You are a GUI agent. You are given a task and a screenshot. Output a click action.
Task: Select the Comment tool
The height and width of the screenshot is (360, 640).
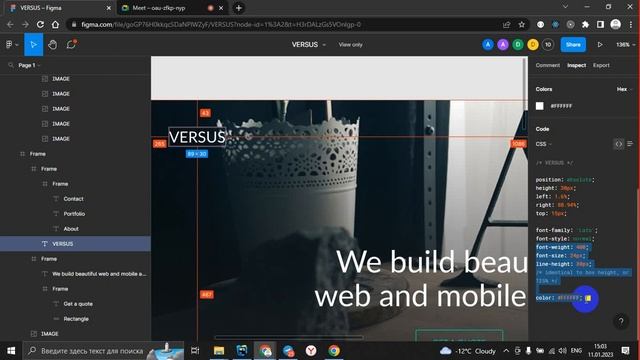pos(71,44)
